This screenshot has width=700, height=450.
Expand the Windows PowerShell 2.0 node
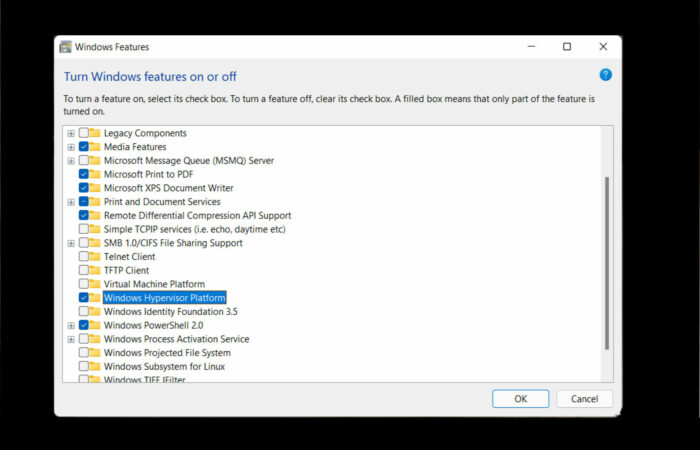point(71,326)
